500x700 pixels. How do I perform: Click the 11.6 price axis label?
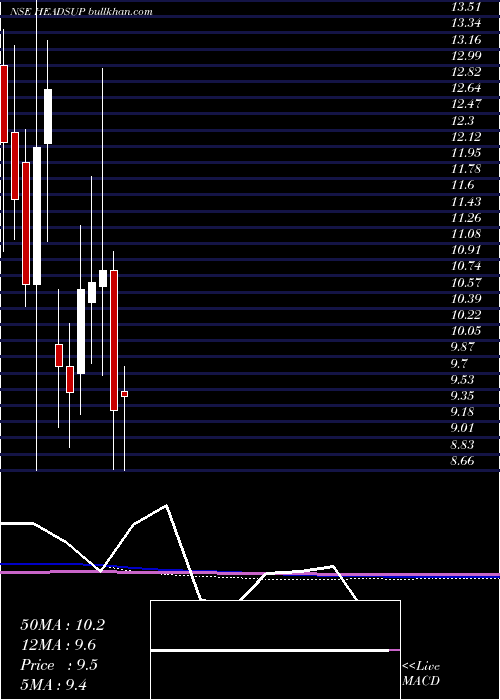tap(462, 185)
